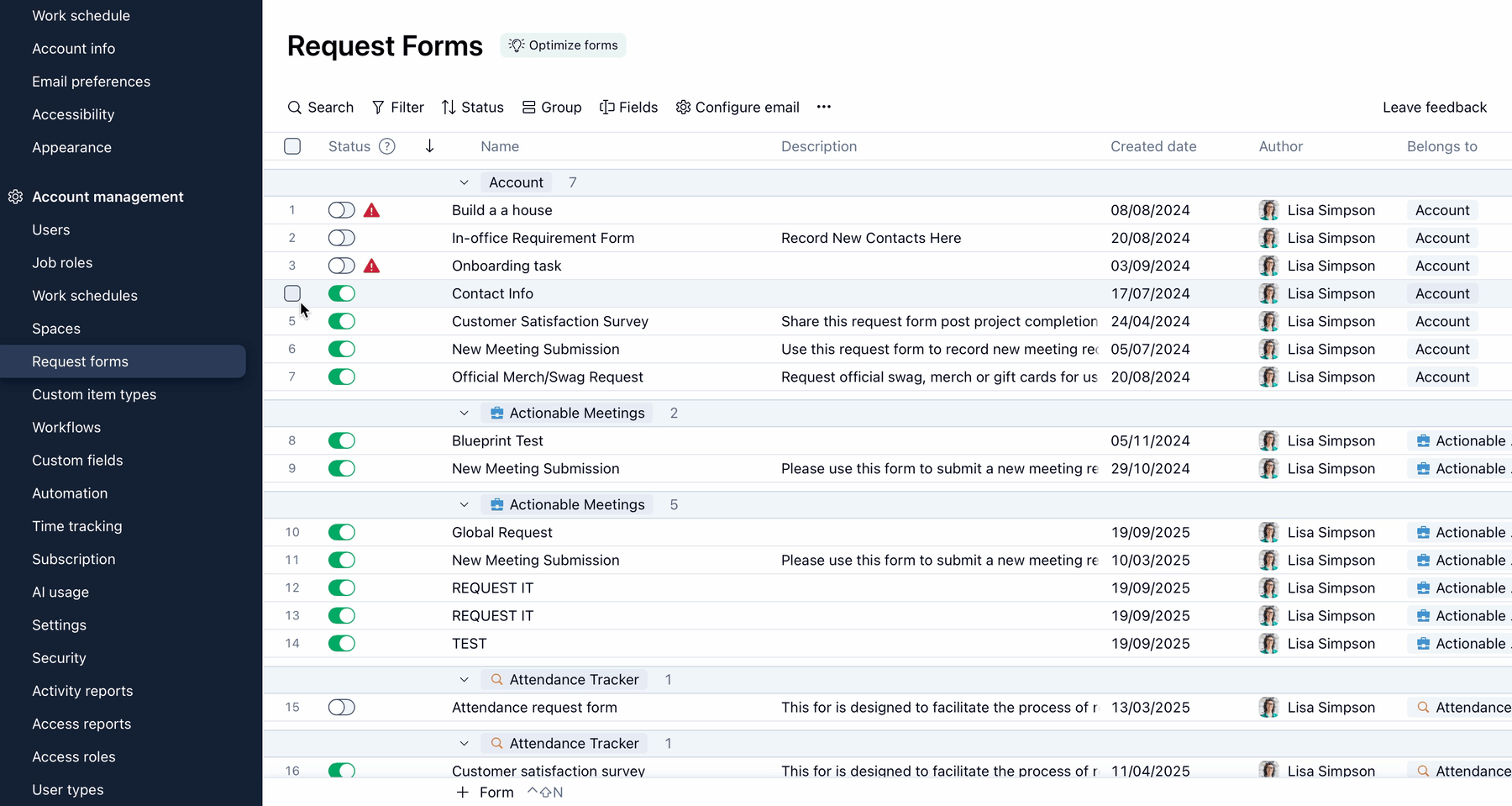Collapse the first Attendance Tracker group
1512x806 pixels.
[x=464, y=679]
